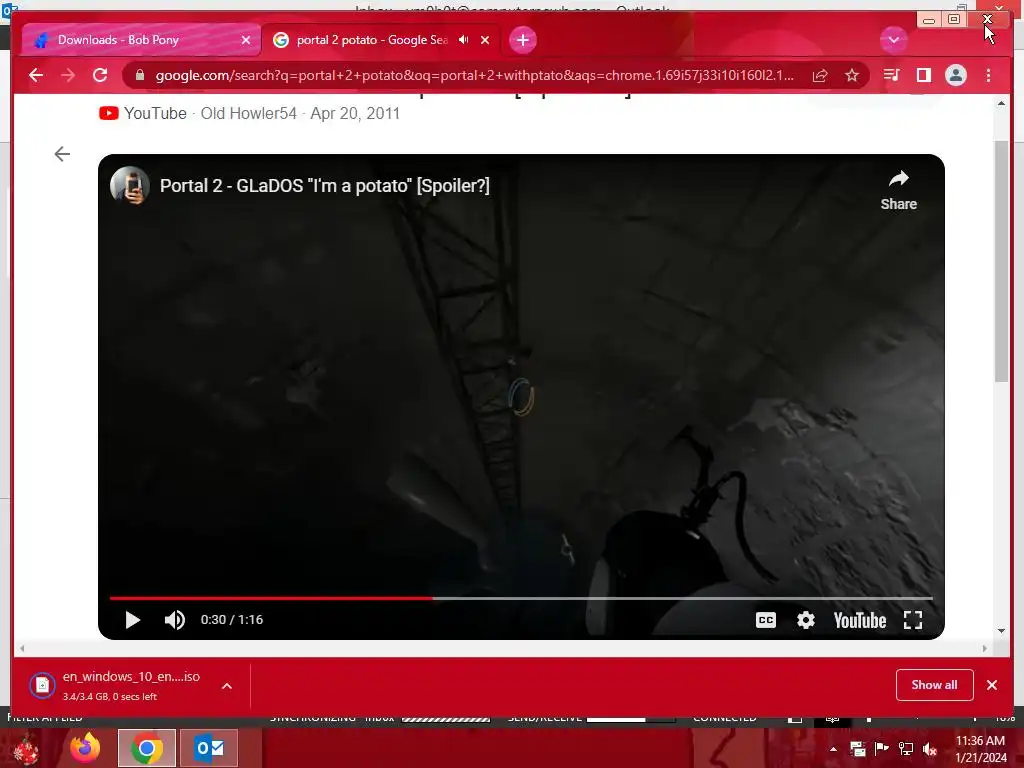
Task: Open video settings gear
Action: pos(806,620)
